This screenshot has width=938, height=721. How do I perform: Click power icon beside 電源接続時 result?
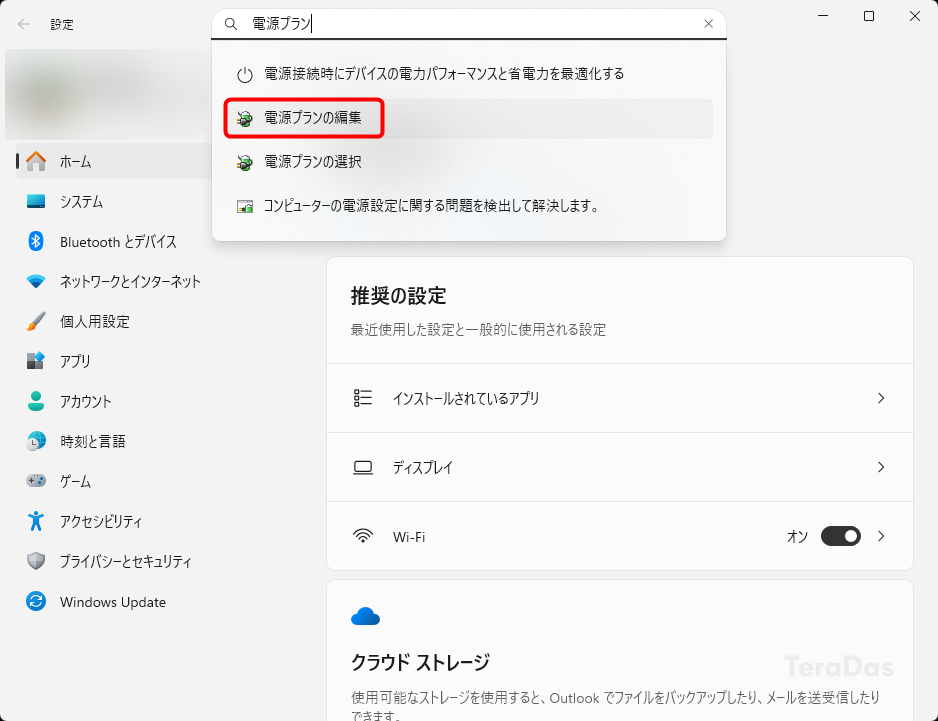245,75
